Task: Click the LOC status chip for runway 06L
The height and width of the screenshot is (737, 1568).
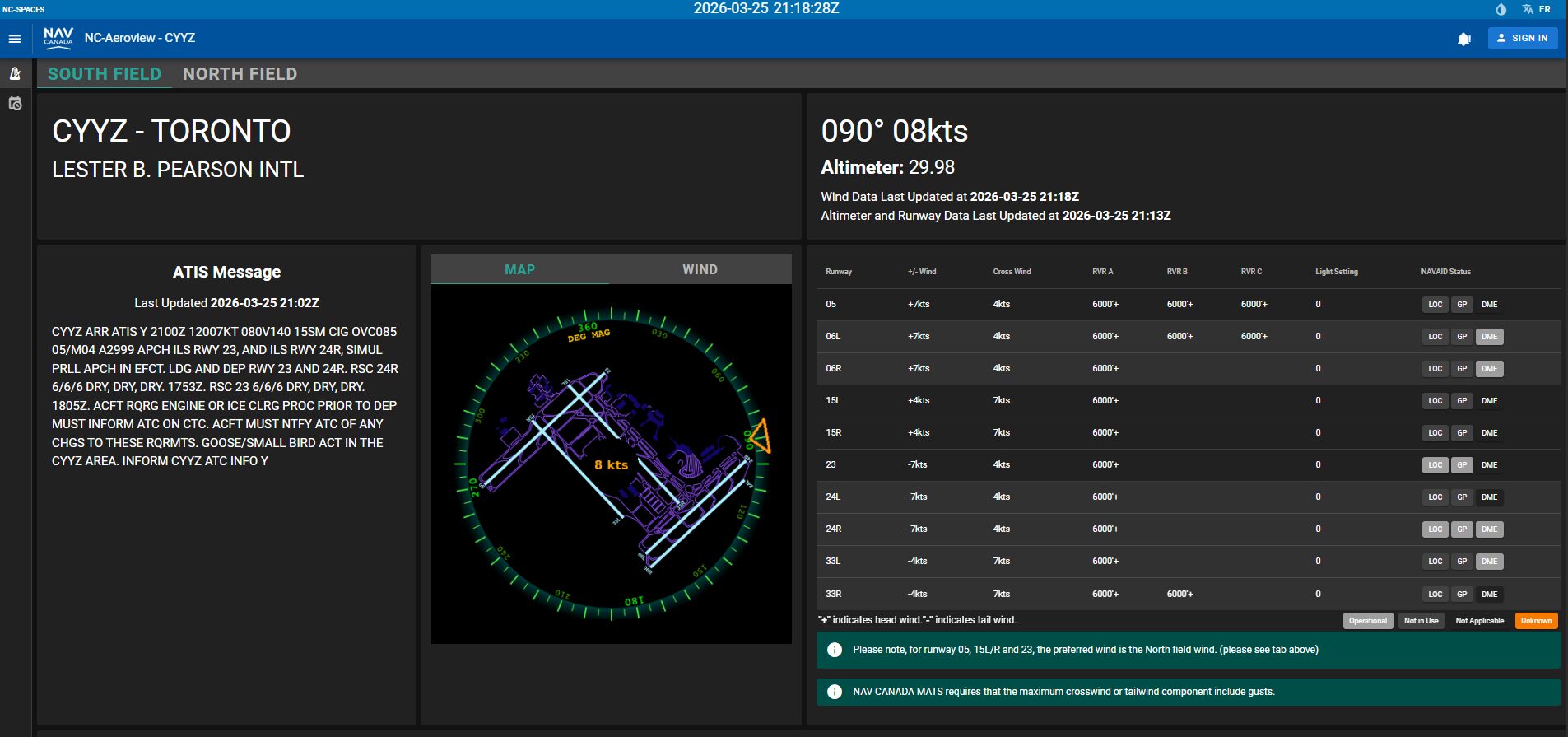Action: click(1435, 337)
